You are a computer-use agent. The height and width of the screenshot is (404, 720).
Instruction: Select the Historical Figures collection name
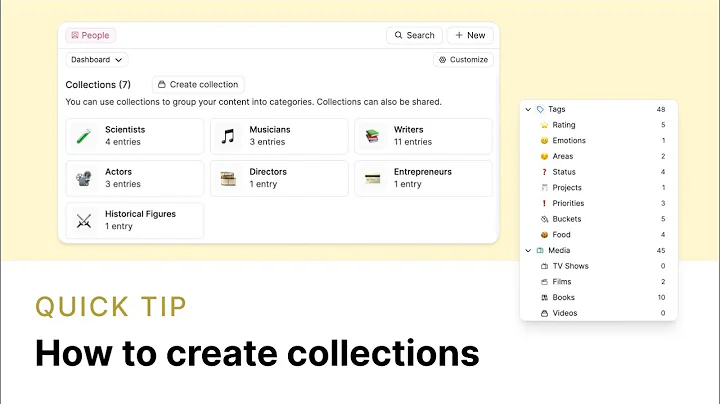pos(141,214)
